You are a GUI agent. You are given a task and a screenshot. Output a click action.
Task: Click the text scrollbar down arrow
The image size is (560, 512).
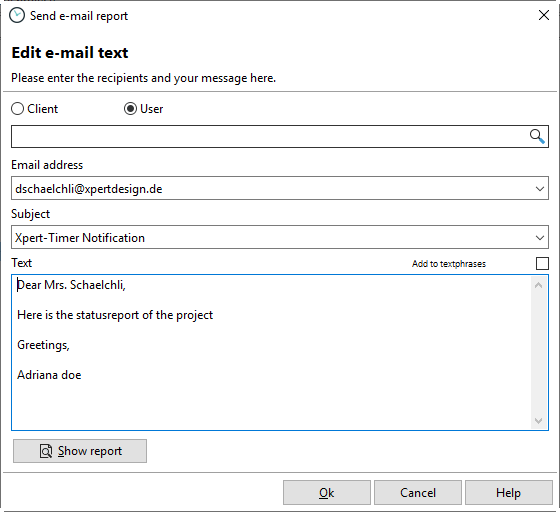(539, 421)
